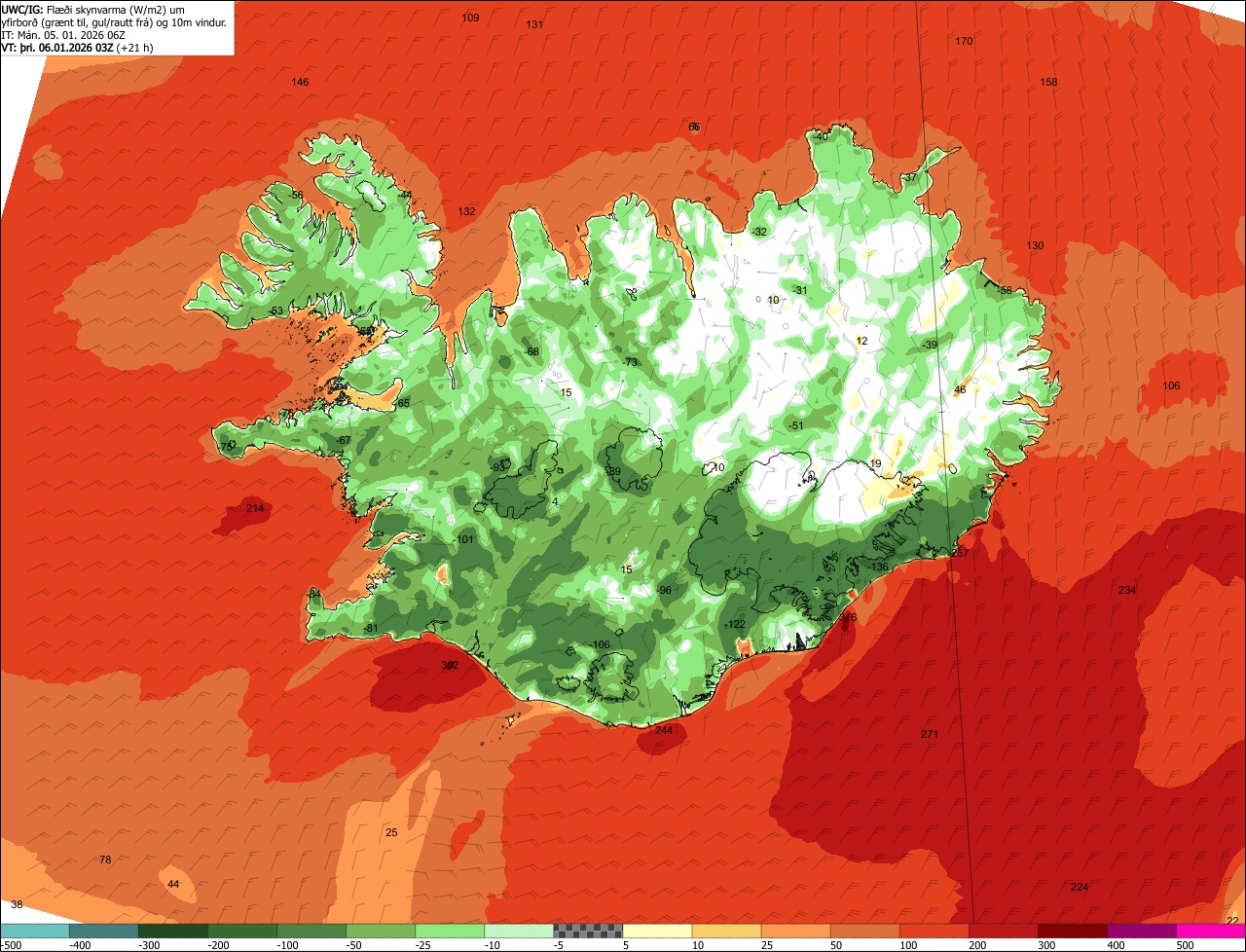Click the value '78' in the bottom left
Screen dimensions: 1246x952
105,860
